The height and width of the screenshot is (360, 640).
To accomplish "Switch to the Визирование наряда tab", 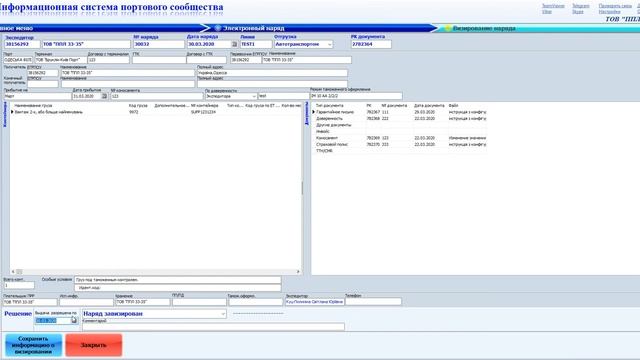I will 484,28.
